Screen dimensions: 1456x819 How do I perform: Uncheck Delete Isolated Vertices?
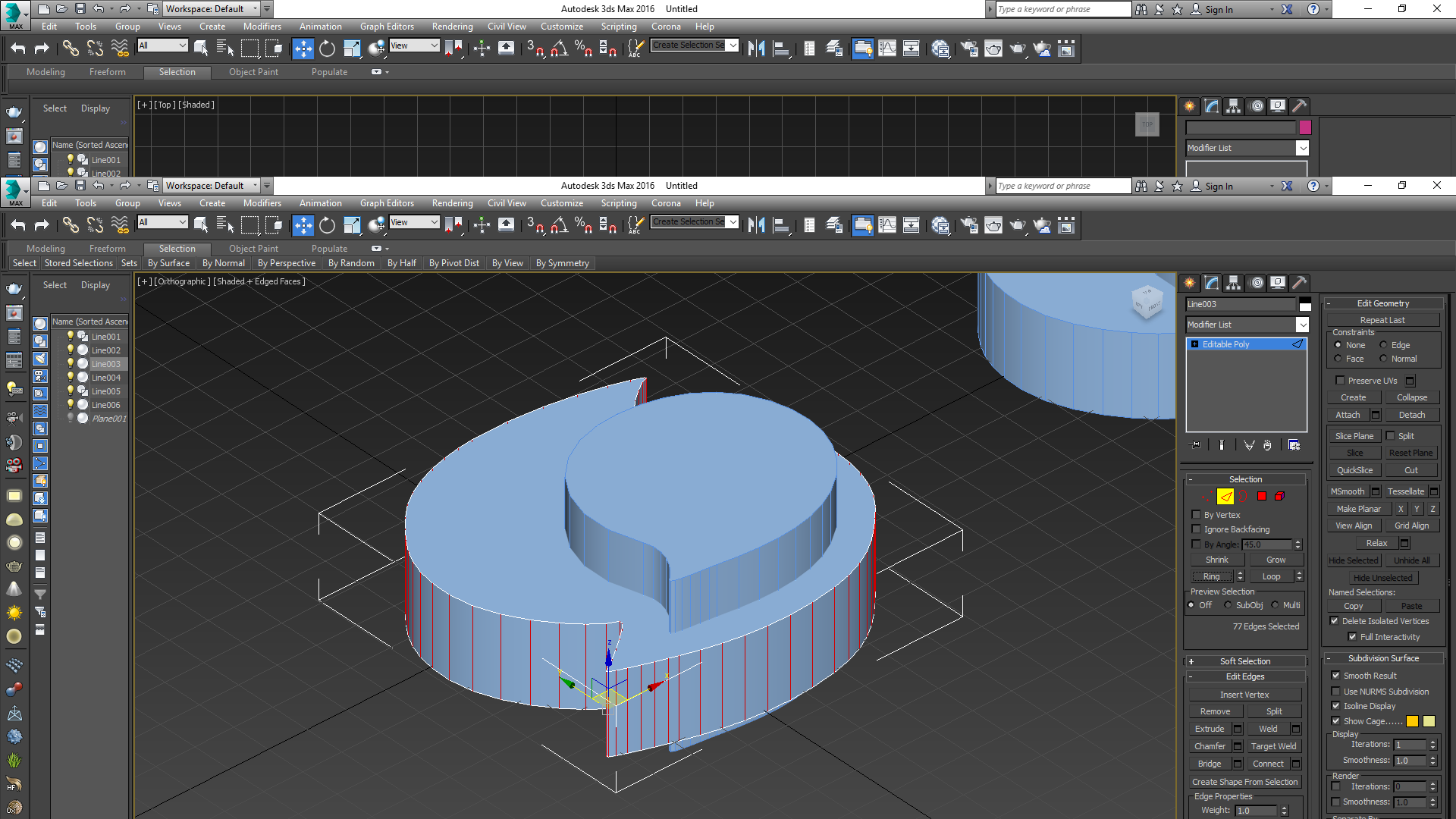(x=1335, y=621)
